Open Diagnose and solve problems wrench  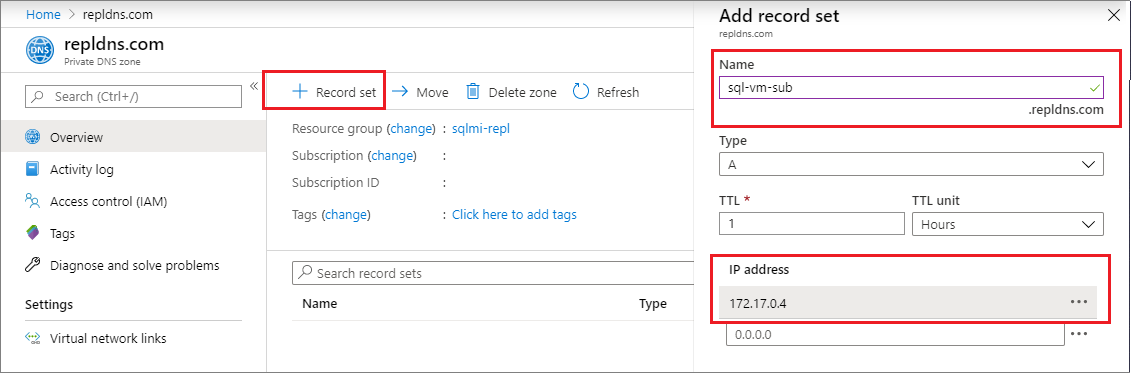click(32, 265)
